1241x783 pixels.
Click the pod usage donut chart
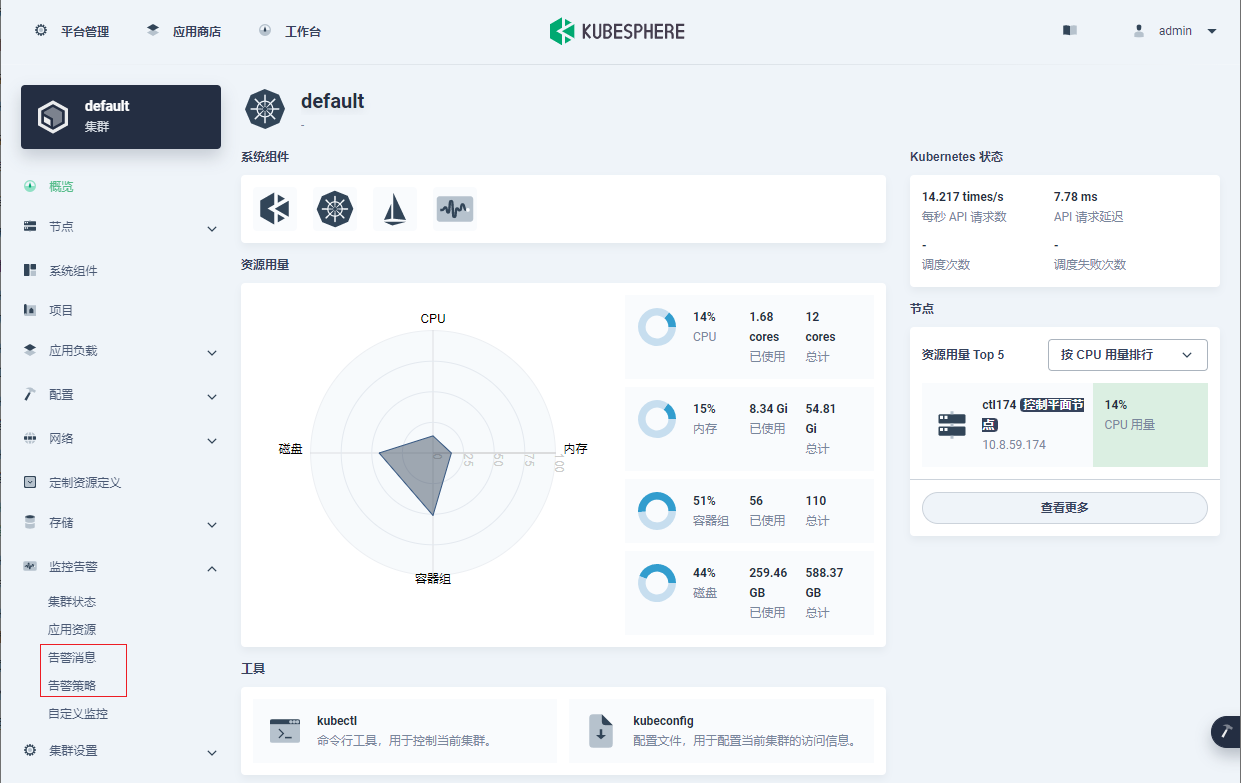click(657, 510)
